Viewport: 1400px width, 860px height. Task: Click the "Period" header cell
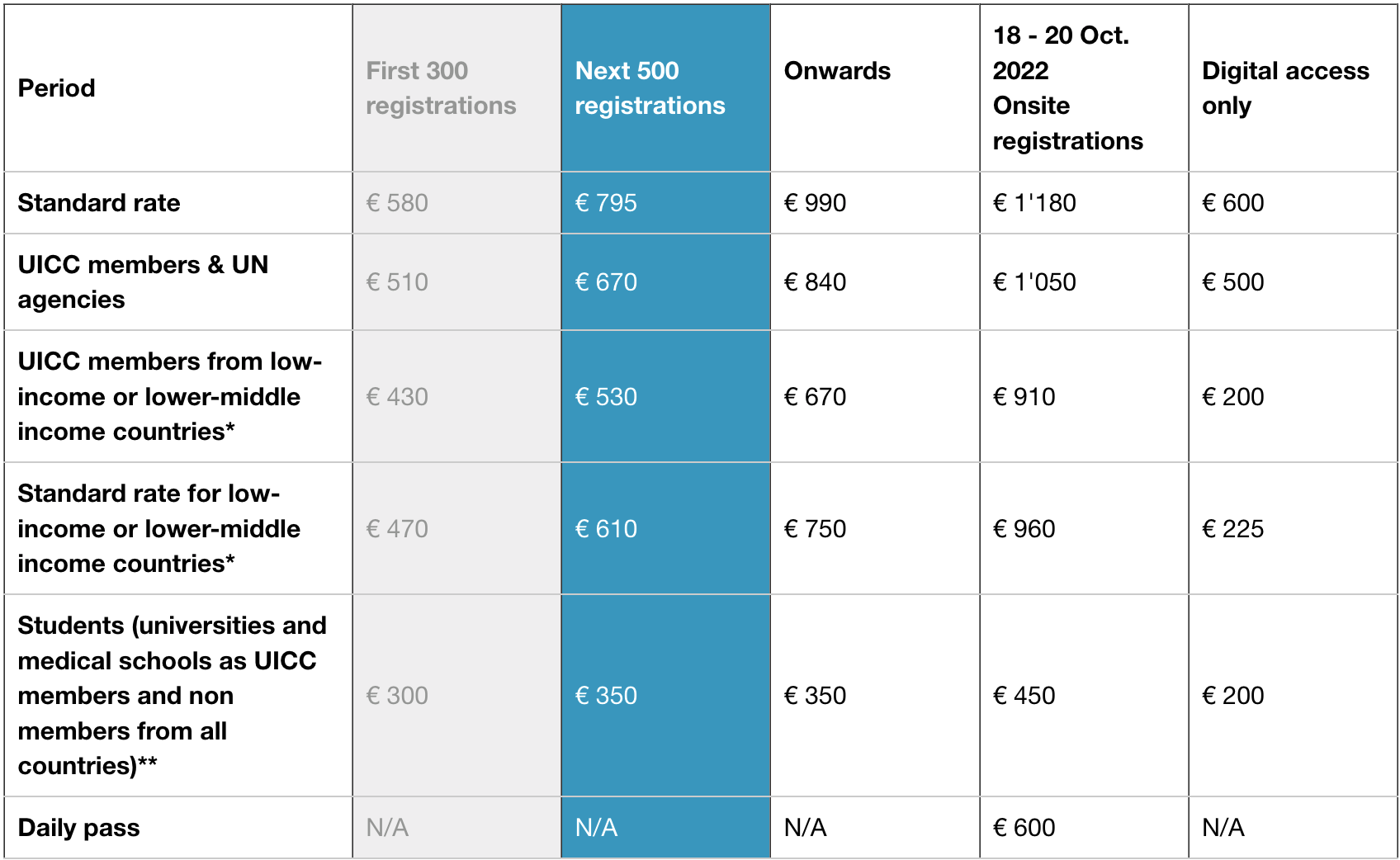click(57, 88)
